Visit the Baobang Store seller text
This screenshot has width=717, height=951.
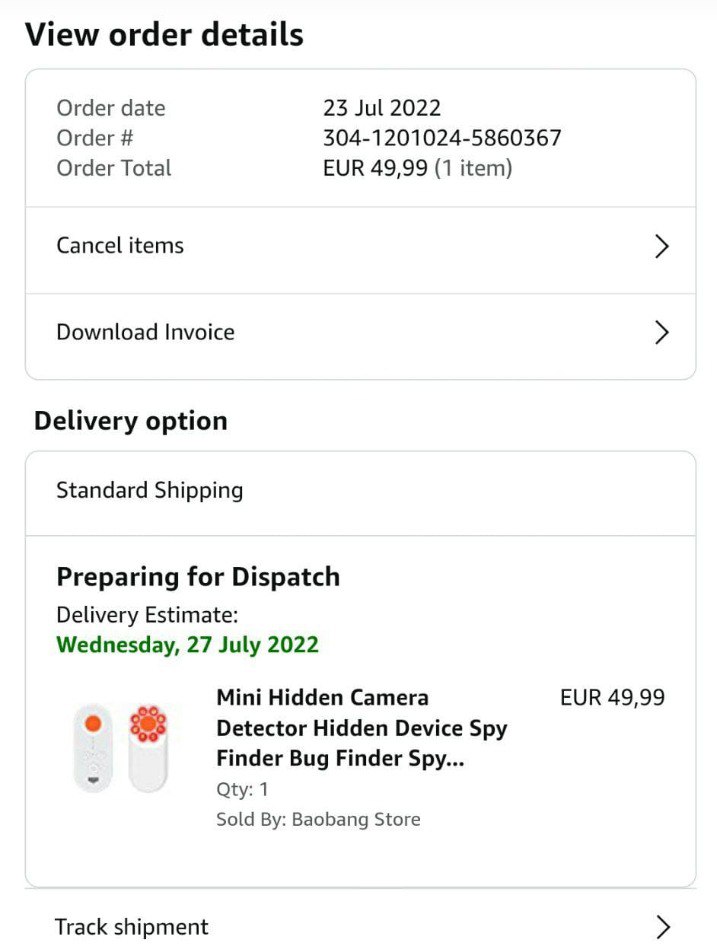[355, 820]
